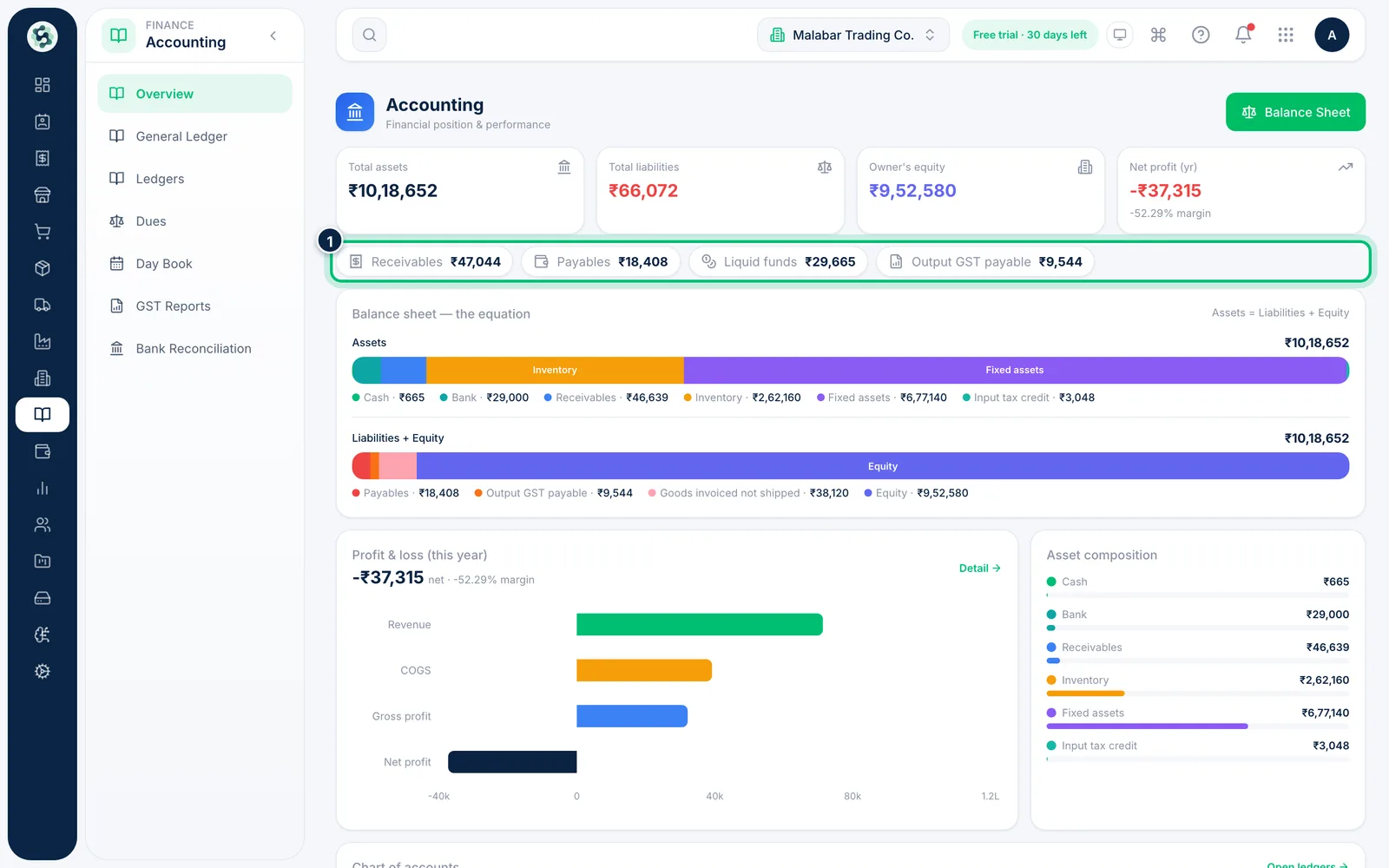This screenshot has width=1389, height=868.
Task: Select the people icon in left rail
Action: click(43, 524)
